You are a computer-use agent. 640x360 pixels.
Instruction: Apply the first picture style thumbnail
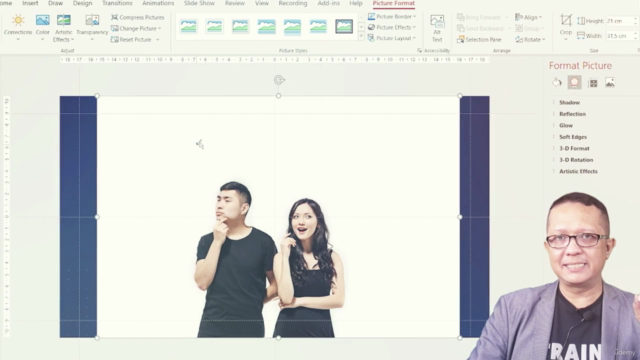point(188,27)
